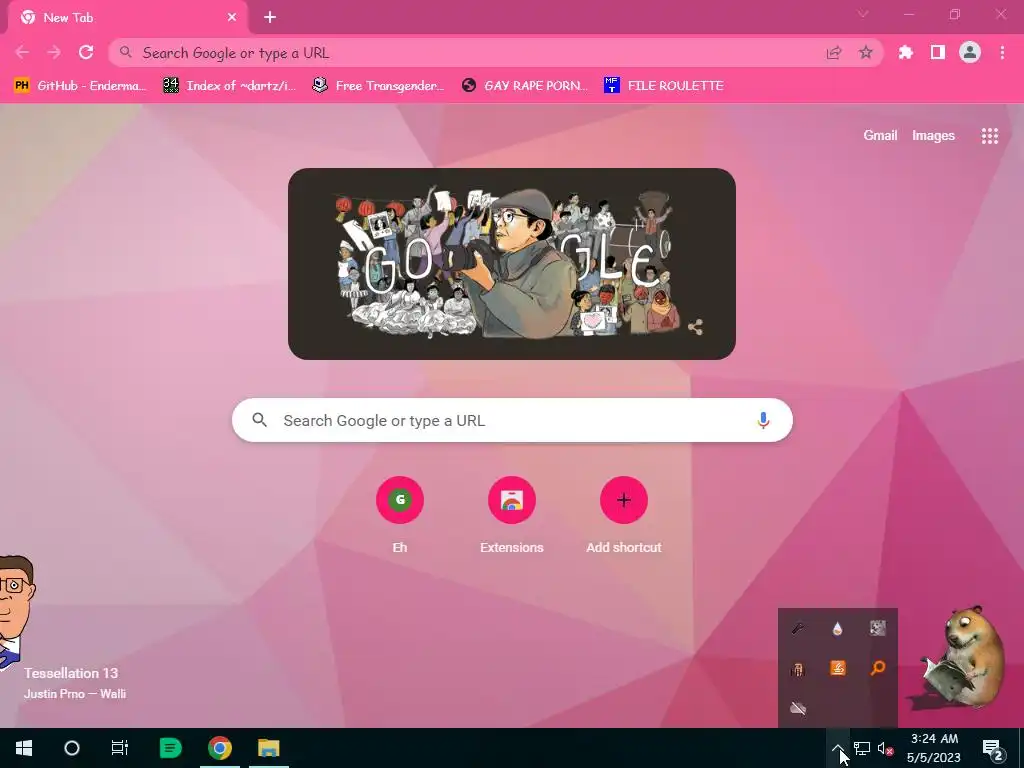Click the back navigation arrow
The height and width of the screenshot is (768, 1024).
[22, 52]
